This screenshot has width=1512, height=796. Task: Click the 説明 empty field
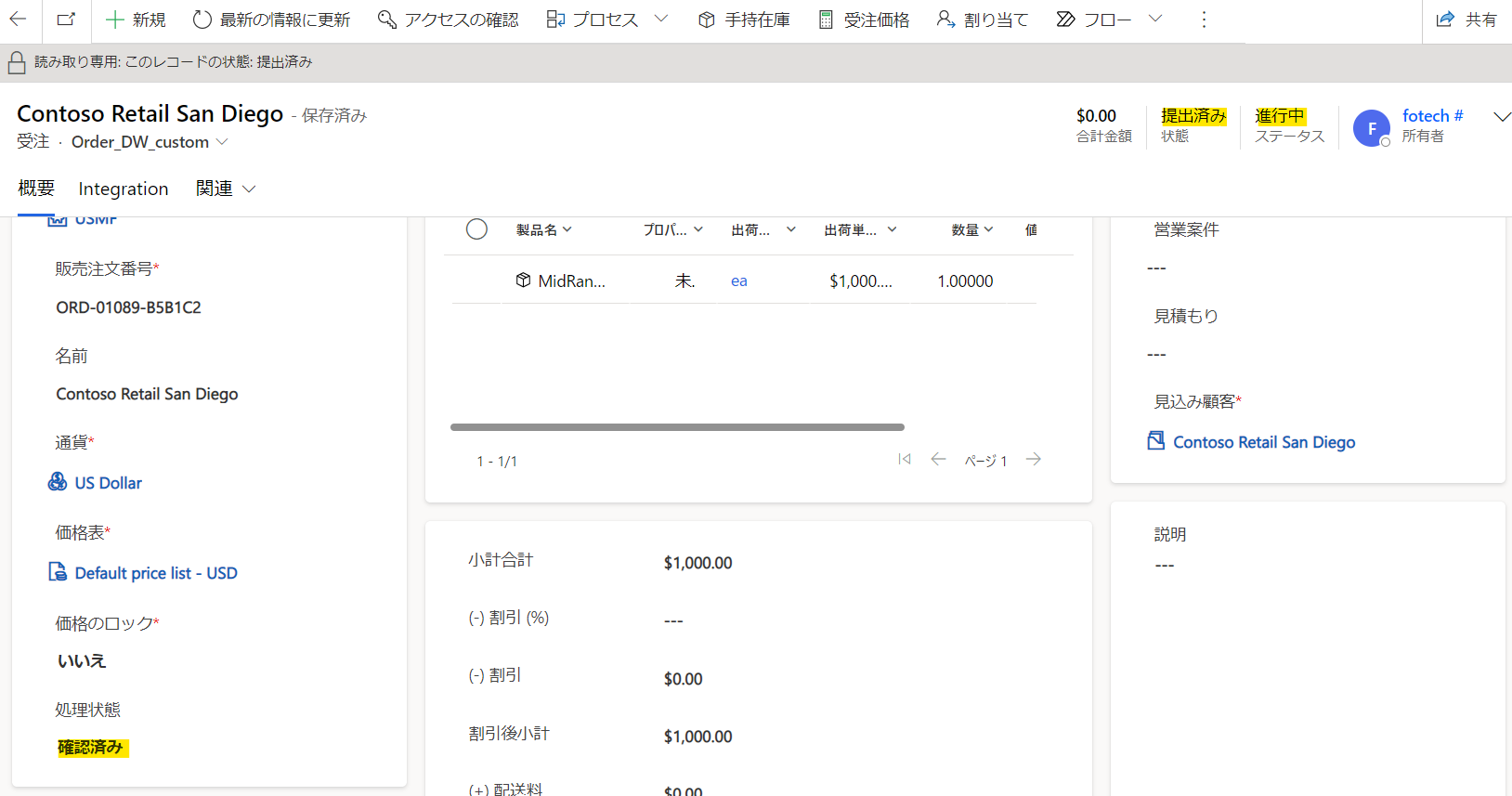[1165, 566]
